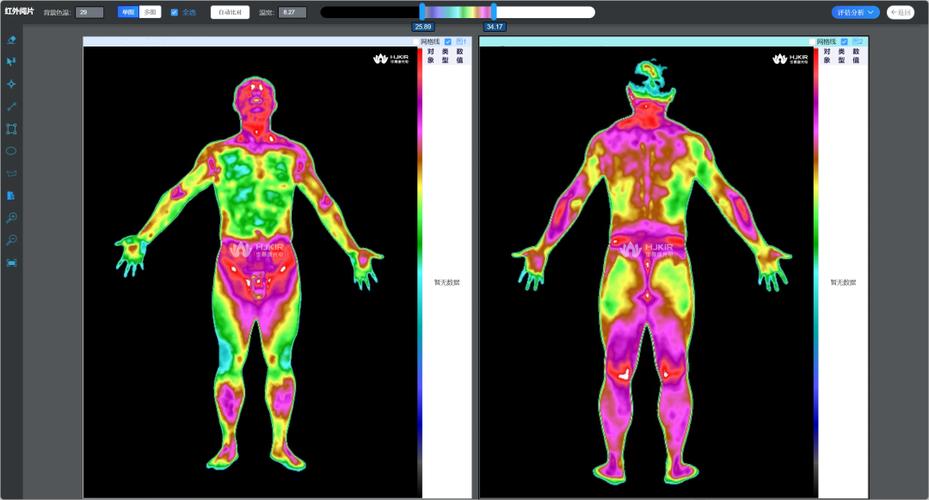Toggle the 网格线 checkbox on right image
Image resolution: width=929 pixels, height=500 pixels.
844,41
